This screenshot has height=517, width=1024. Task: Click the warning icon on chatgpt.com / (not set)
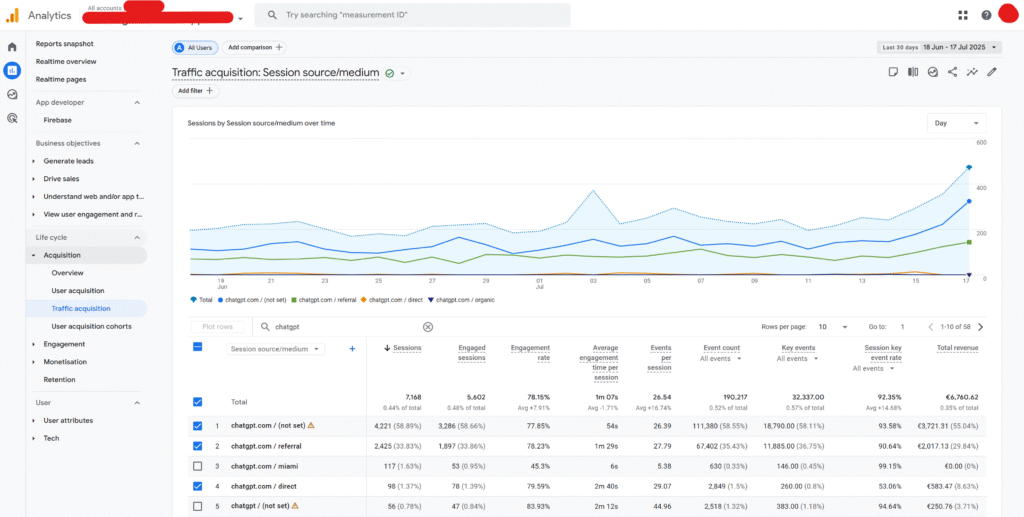[x=311, y=426]
